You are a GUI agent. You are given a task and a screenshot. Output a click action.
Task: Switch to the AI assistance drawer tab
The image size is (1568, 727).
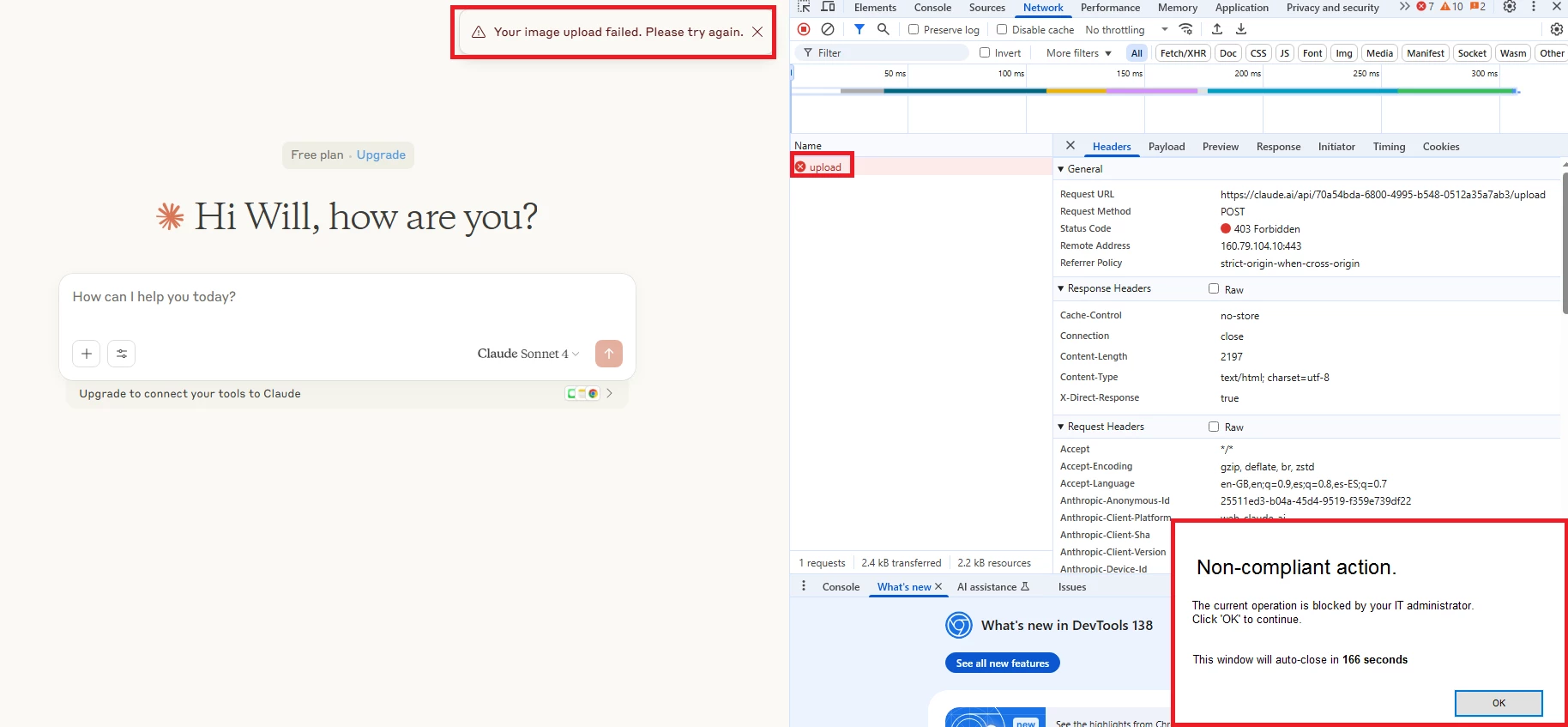992,587
